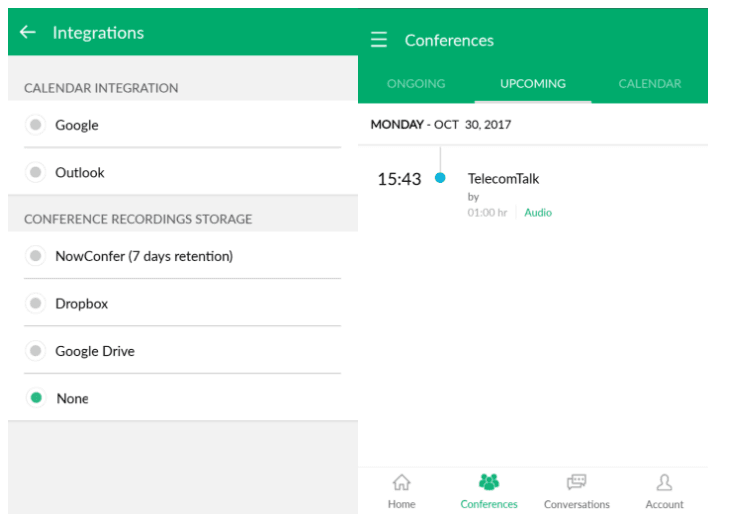
Task: Choose NowConfer 7 days retention storage
Action: pos(35,256)
